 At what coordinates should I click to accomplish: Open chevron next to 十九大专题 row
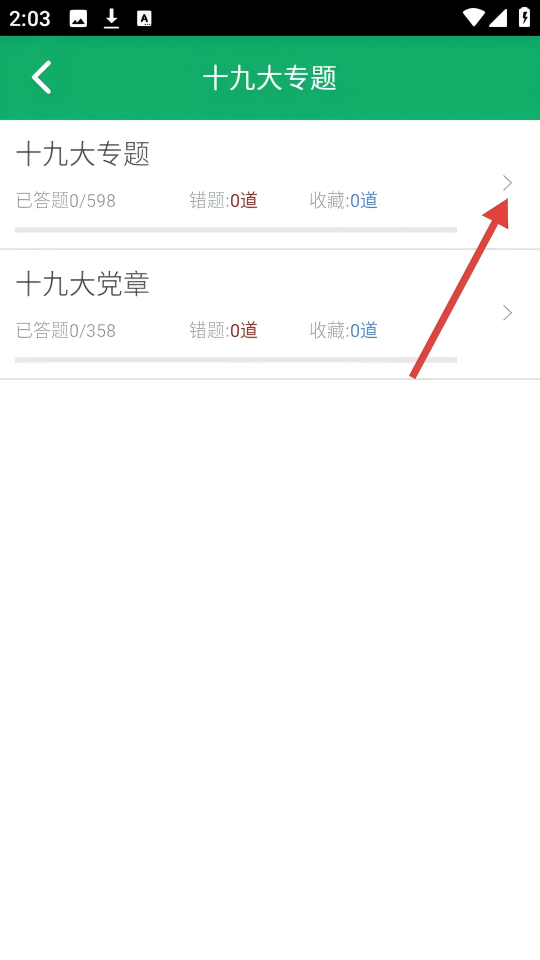tap(507, 183)
